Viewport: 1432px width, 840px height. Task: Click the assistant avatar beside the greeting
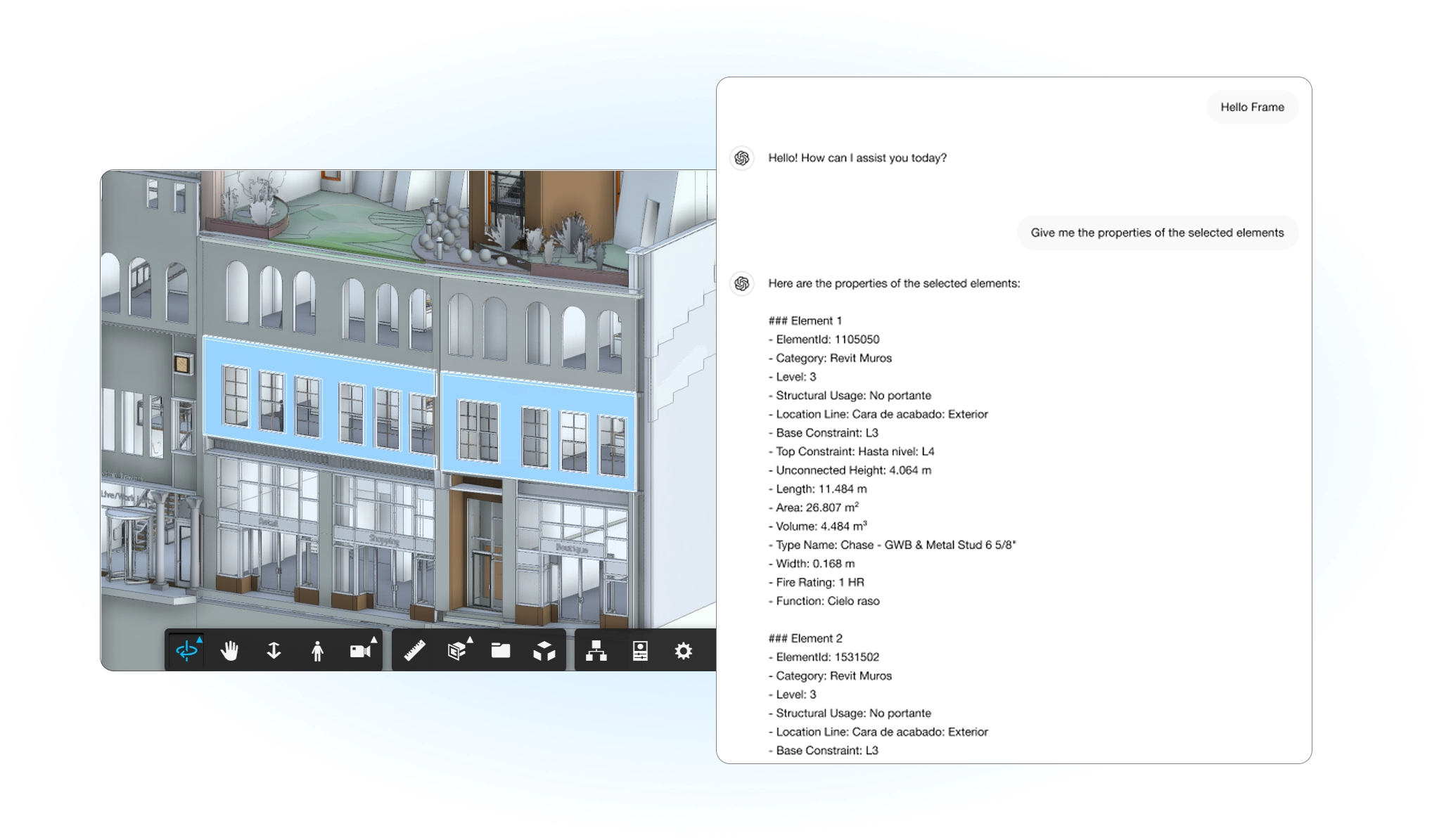(742, 158)
